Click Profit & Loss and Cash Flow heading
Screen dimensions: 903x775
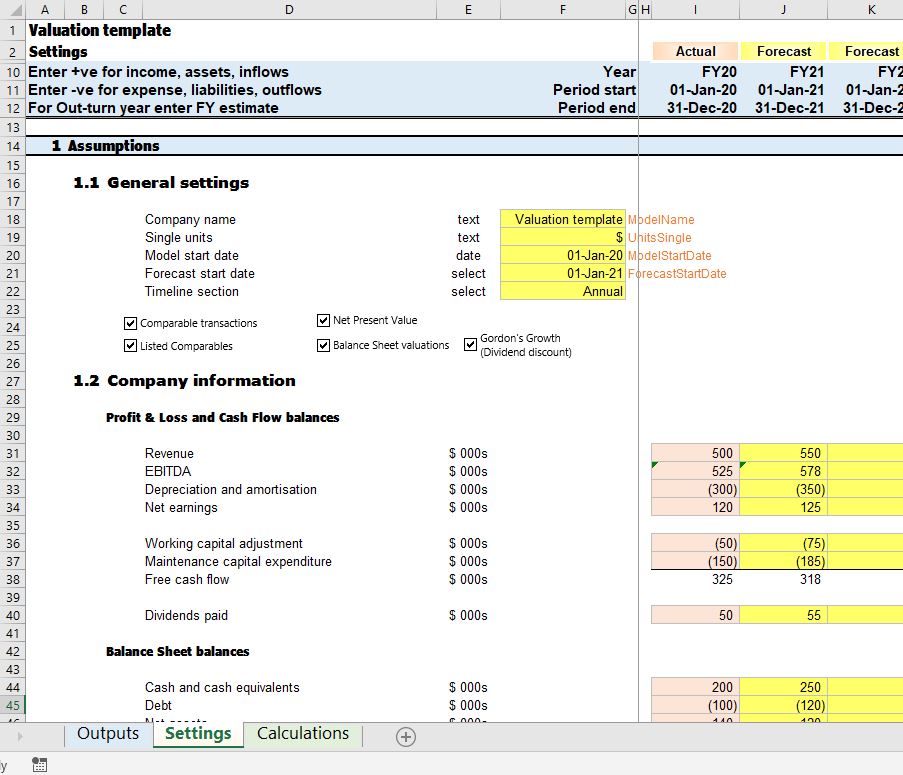click(222, 417)
